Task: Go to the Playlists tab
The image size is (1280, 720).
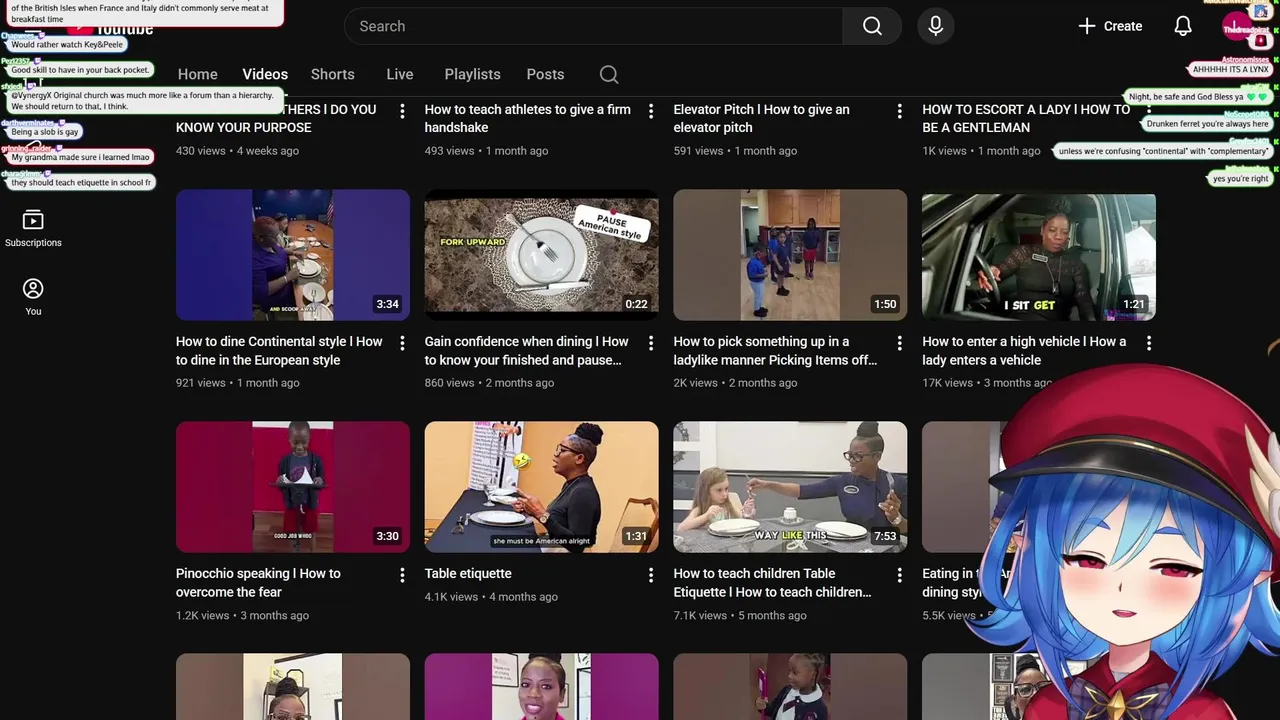Action: coord(473,74)
